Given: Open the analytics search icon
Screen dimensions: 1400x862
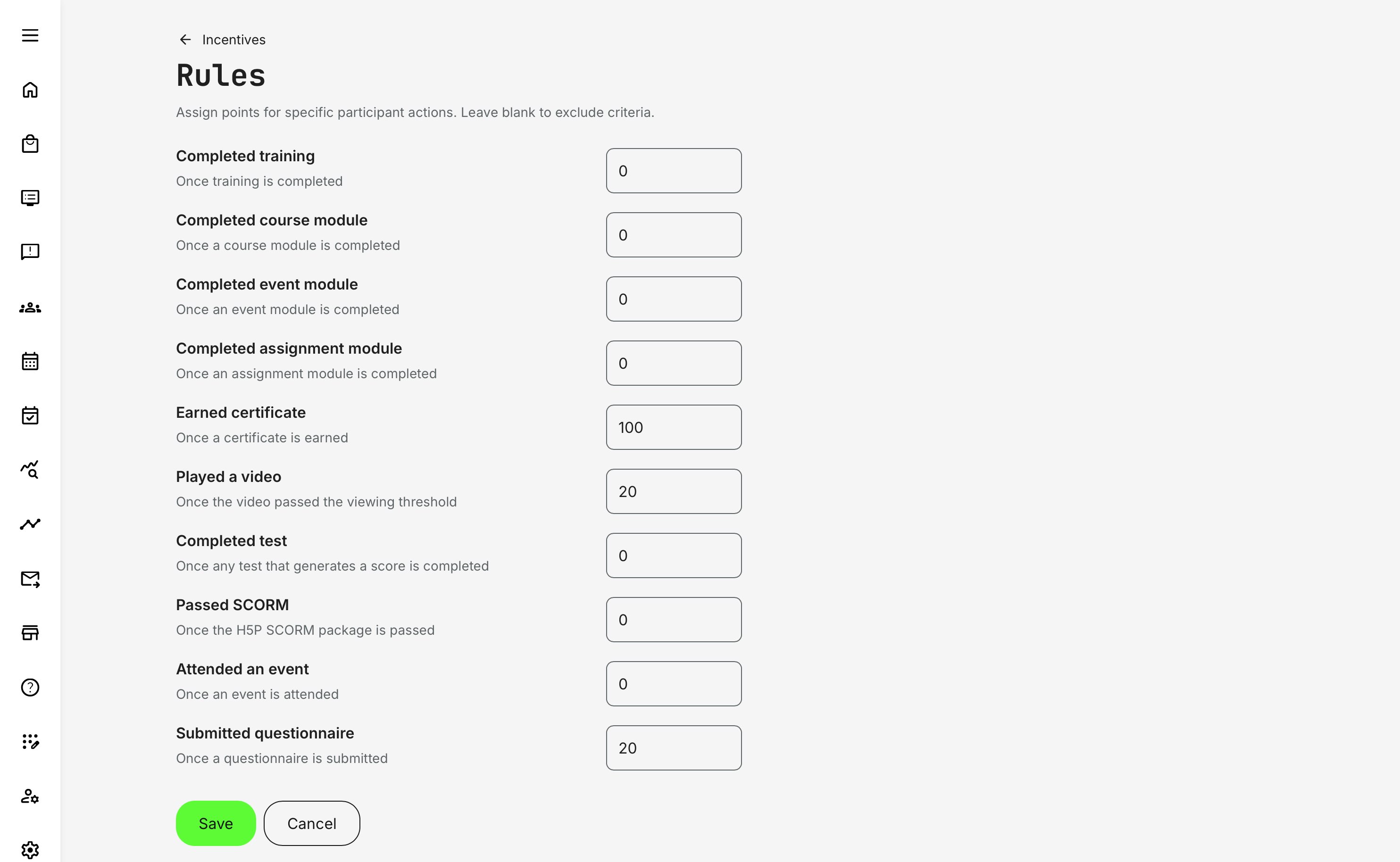Looking at the screenshot, I should [29, 470].
